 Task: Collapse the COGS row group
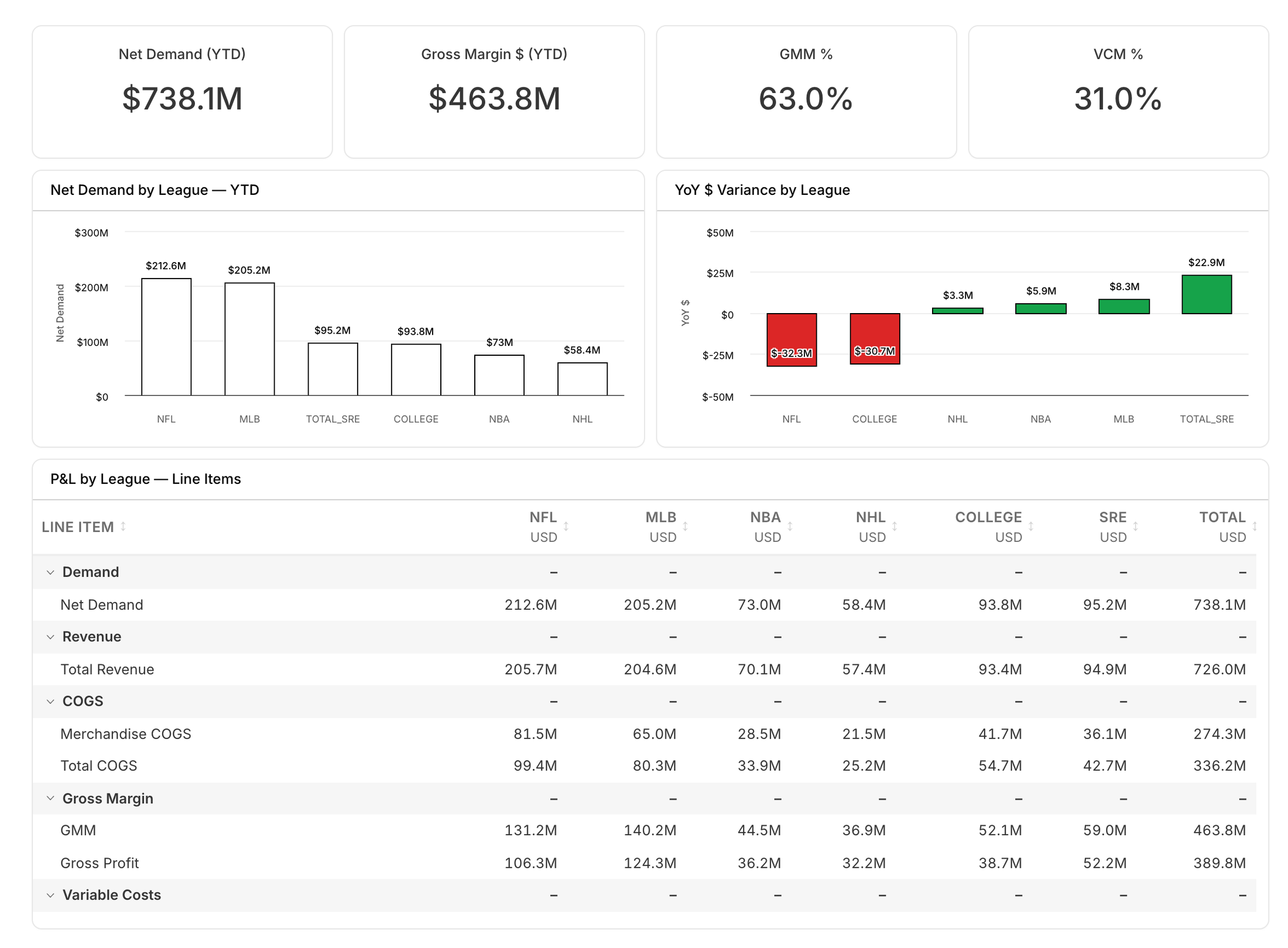tap(50, 701)
